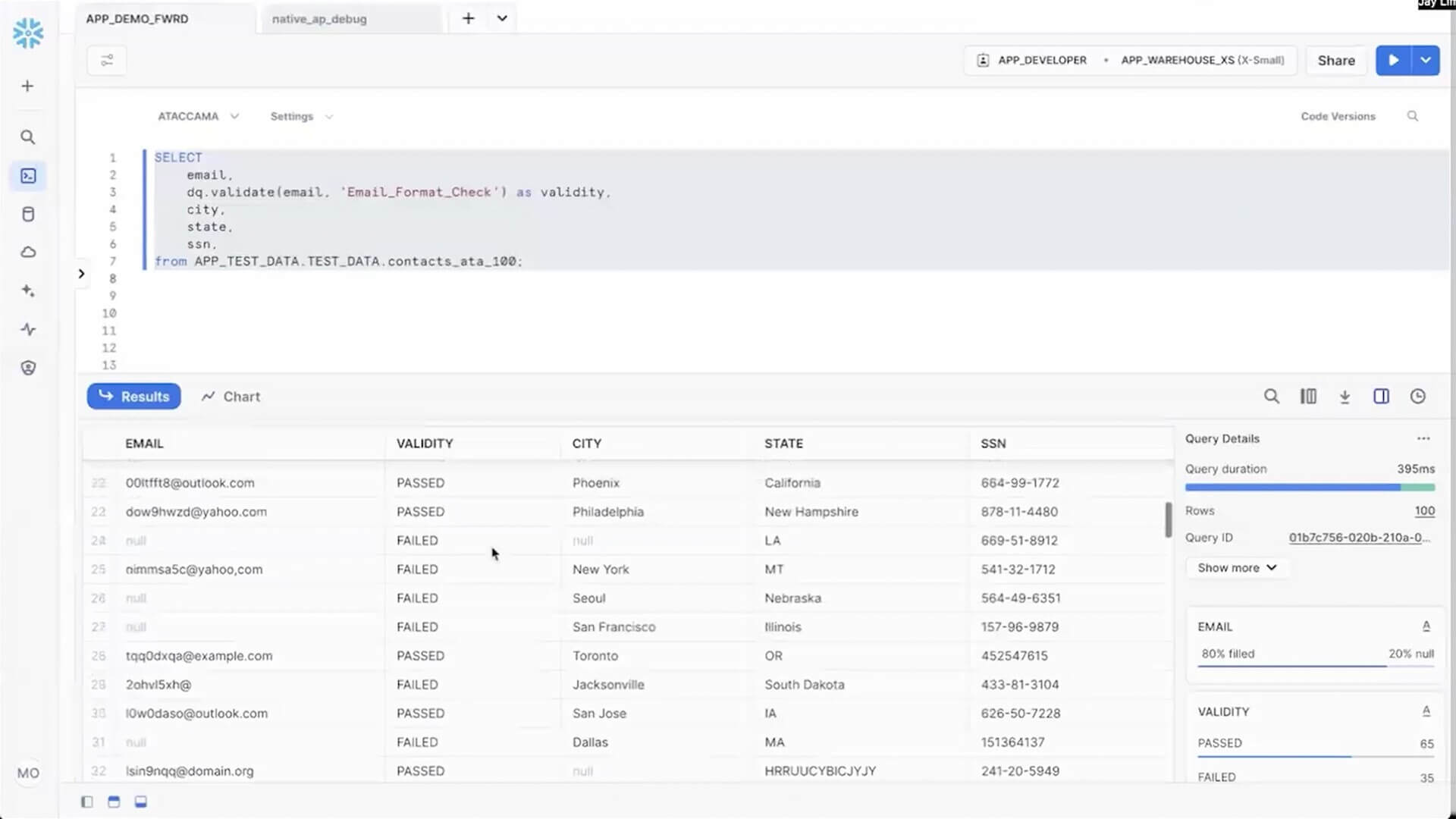Viewport: 1456px width, 819px height.
Task: Open the Settings dropdown
Action: coord(302,116)
